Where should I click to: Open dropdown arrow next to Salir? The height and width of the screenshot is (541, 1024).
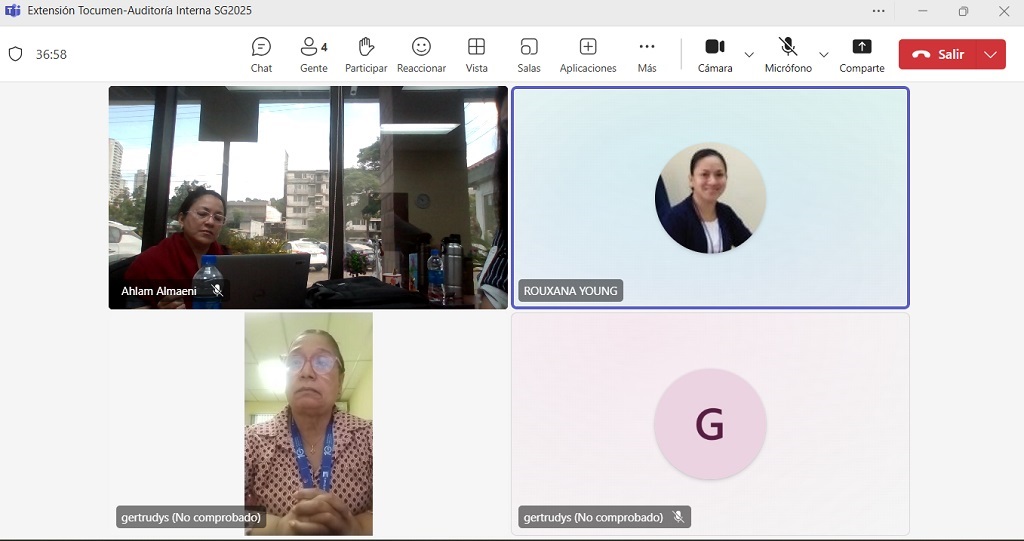[x=991, y=54]
